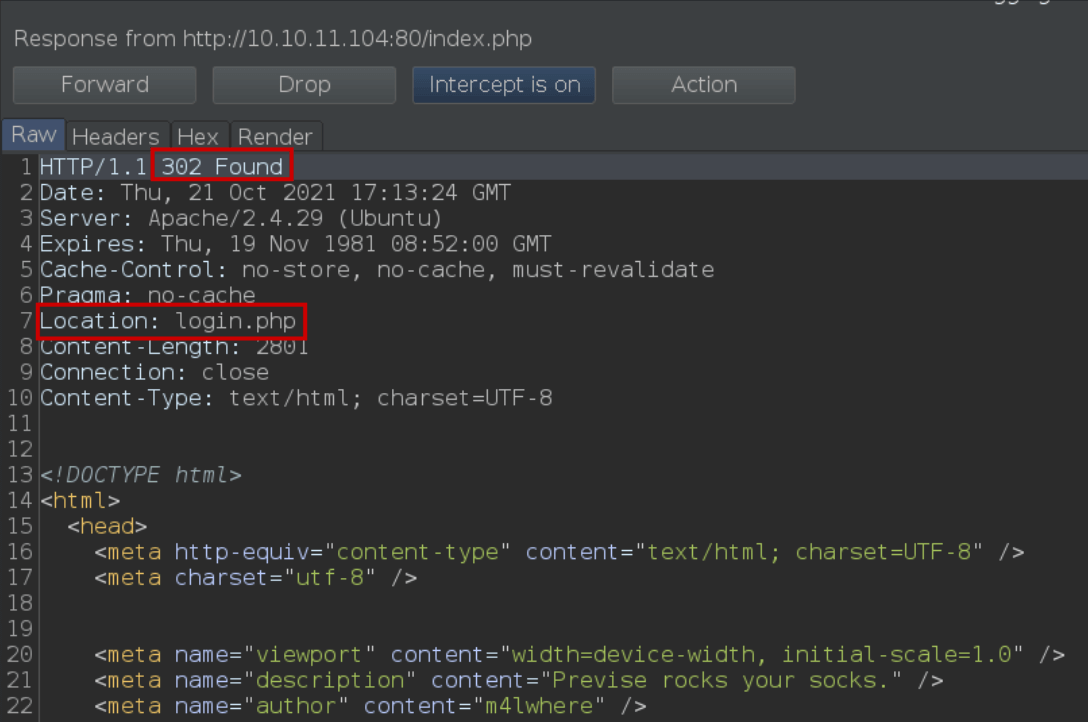Click line number 13 in gutter
Image resolution: width=1088 pixels, height=722 pixels.
tap(20, 475)
